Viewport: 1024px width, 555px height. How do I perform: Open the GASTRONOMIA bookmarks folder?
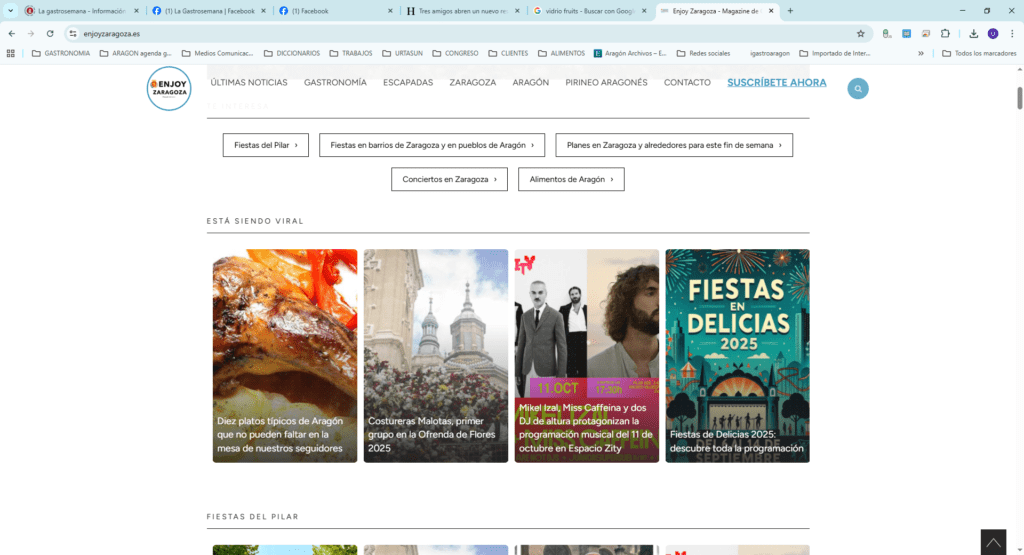tap(61, 53)
